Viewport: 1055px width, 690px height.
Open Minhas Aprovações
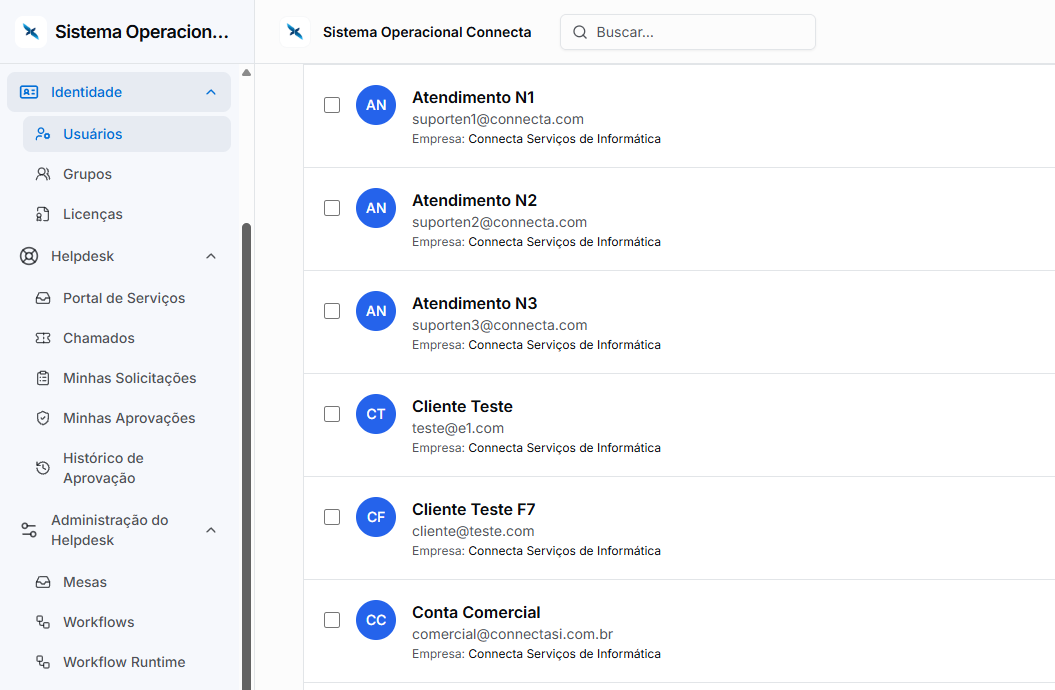(127, 418)
